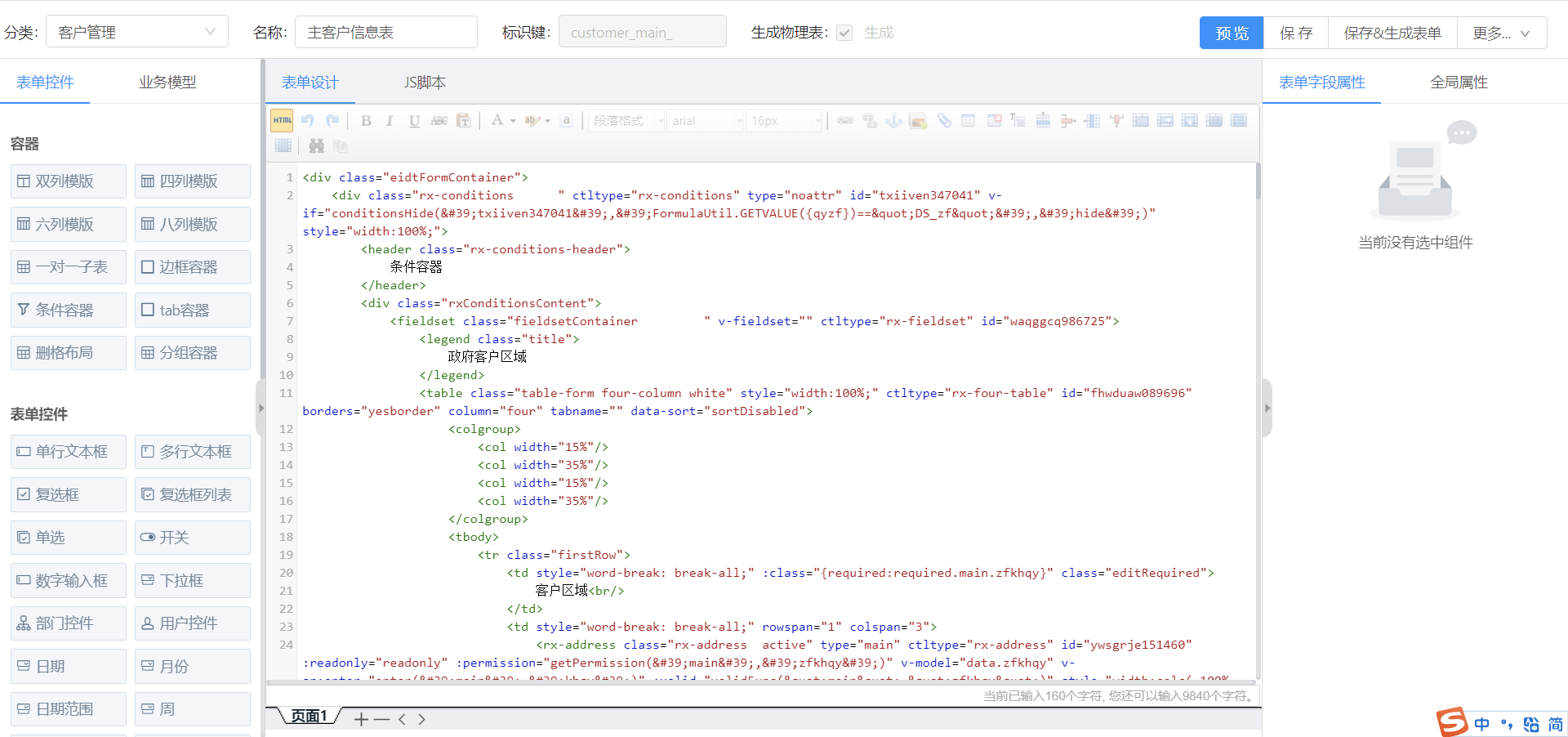Click the delete table icon
1568x737 pixels.
[x=994, y=120]
